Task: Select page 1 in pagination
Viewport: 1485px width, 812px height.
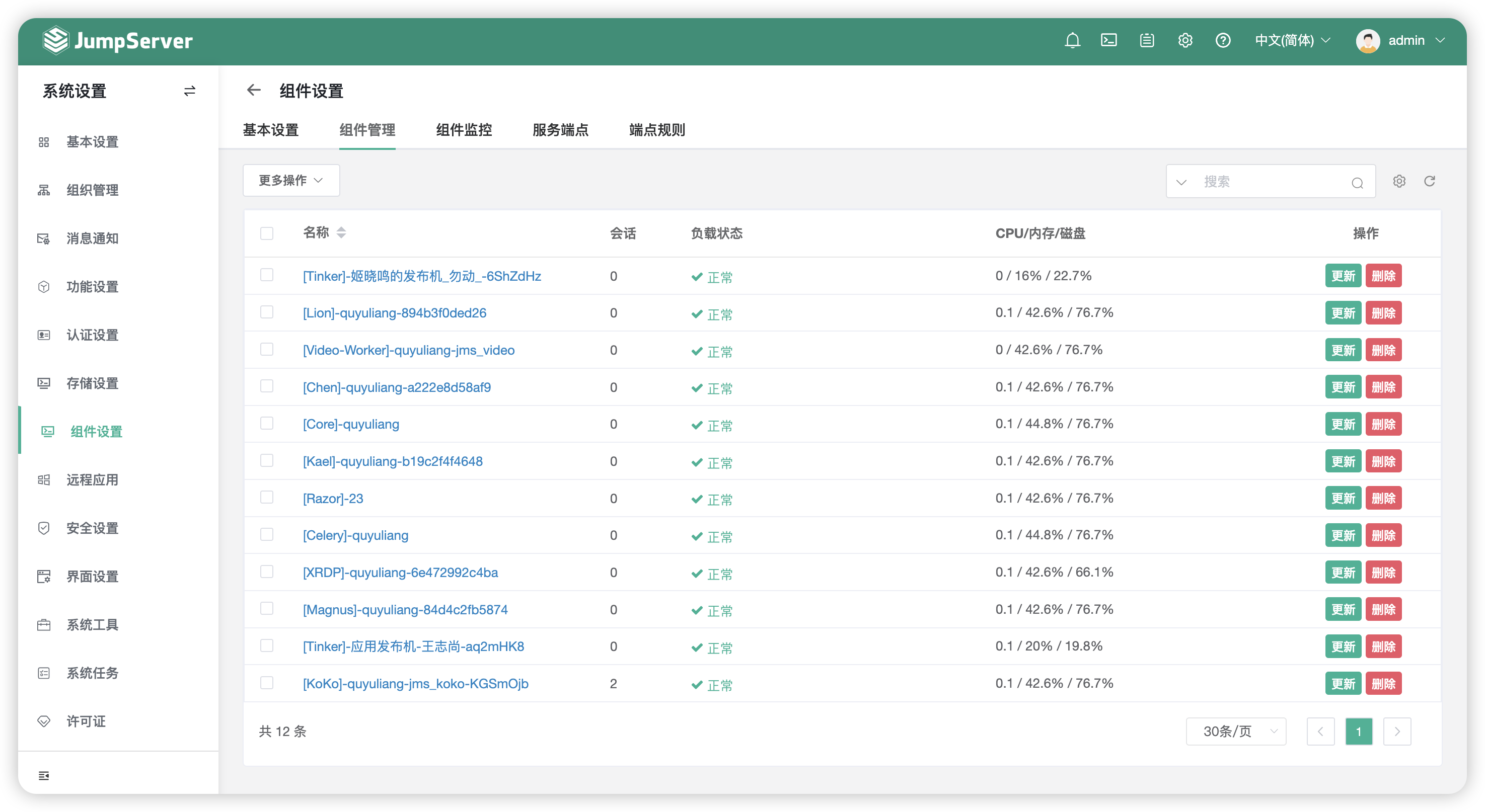Action: 1359,732
